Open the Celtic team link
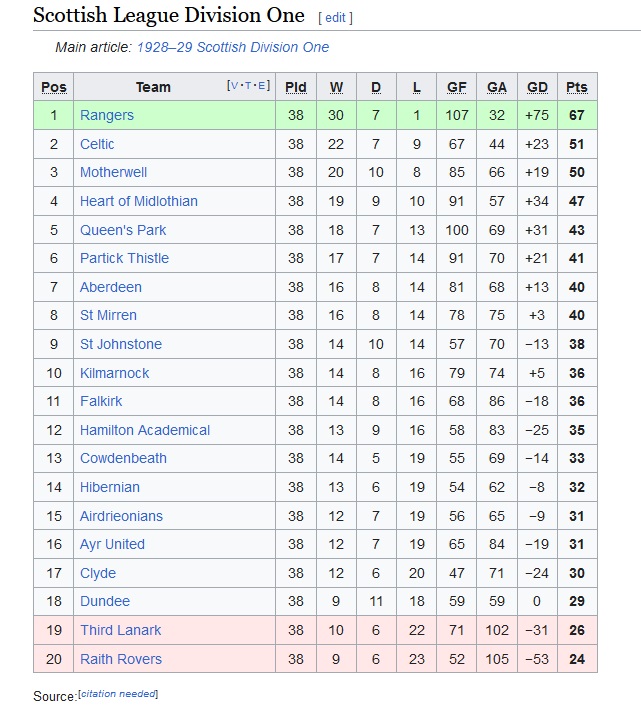 (97, 144)
